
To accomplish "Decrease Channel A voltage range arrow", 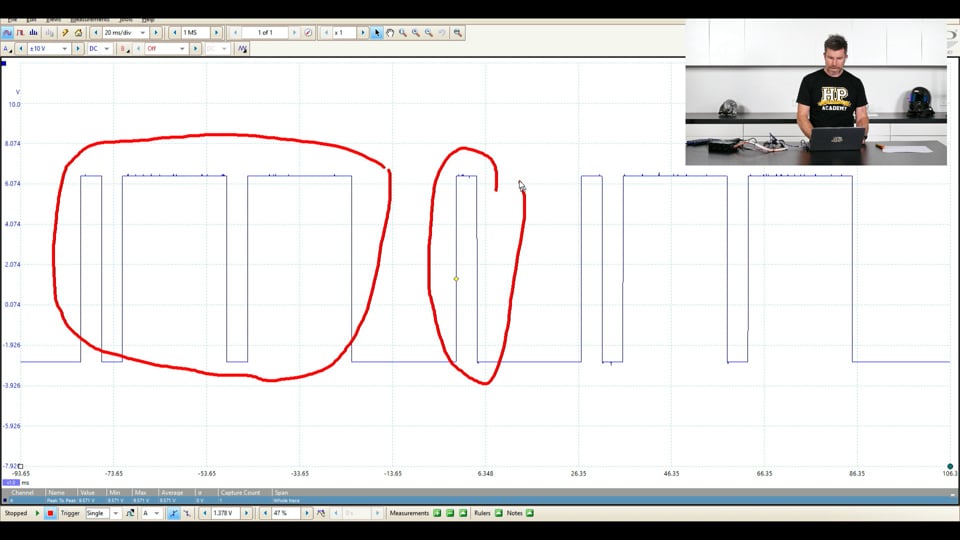I will (21, 48).
